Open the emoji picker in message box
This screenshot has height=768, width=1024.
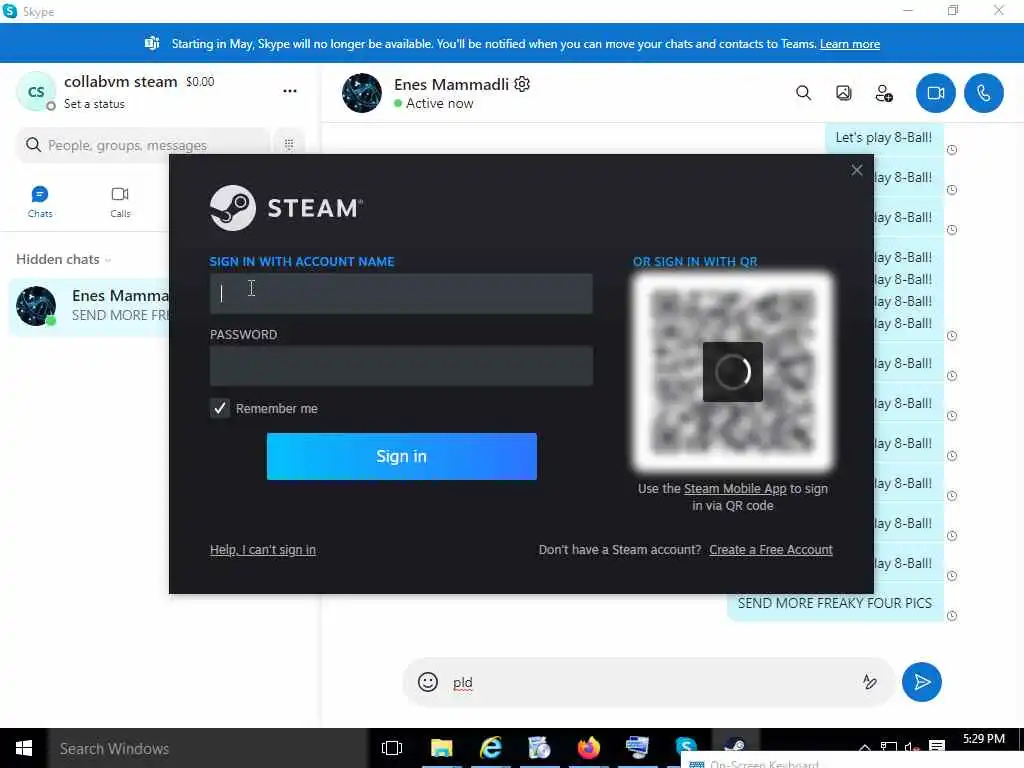click(428, 682)
